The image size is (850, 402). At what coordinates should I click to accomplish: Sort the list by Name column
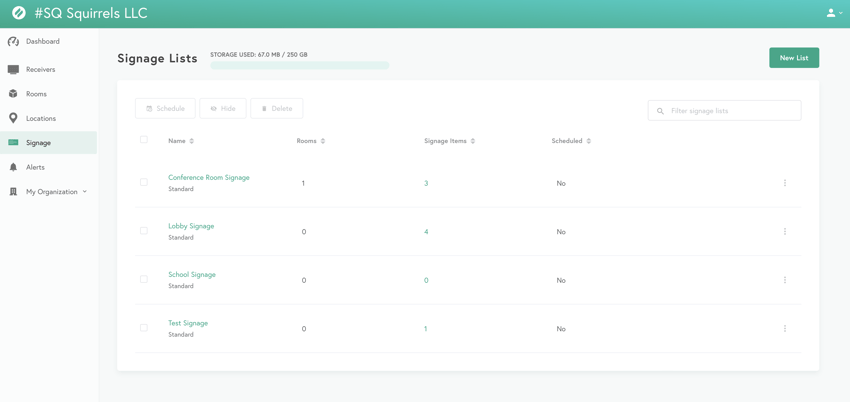(x=180, y=141)
